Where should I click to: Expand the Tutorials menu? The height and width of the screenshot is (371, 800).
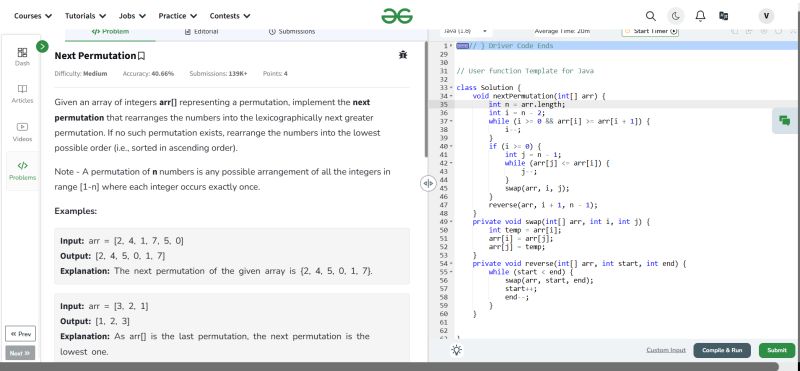(x=86, y=16)
